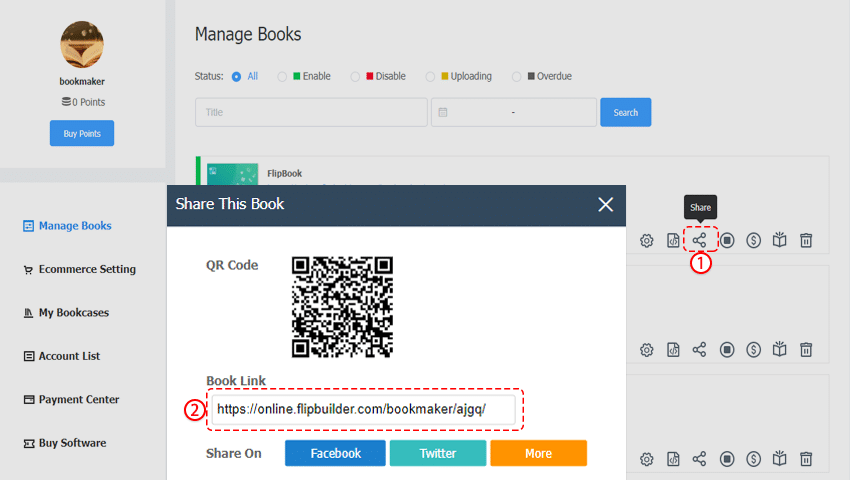Click the orange More share button

pyautogui.click(x=538, y=453)
